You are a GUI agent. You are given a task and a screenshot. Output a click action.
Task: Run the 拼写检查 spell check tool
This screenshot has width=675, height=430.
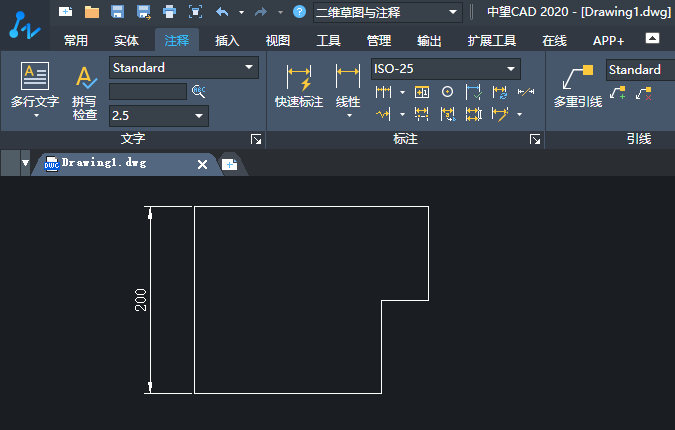[85, 93]
